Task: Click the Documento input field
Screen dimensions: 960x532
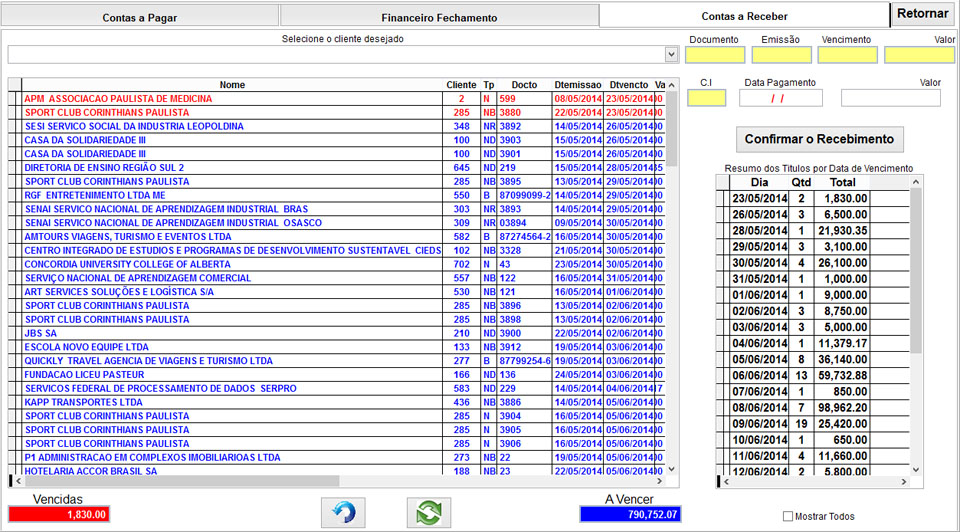Action: (714, 55)
